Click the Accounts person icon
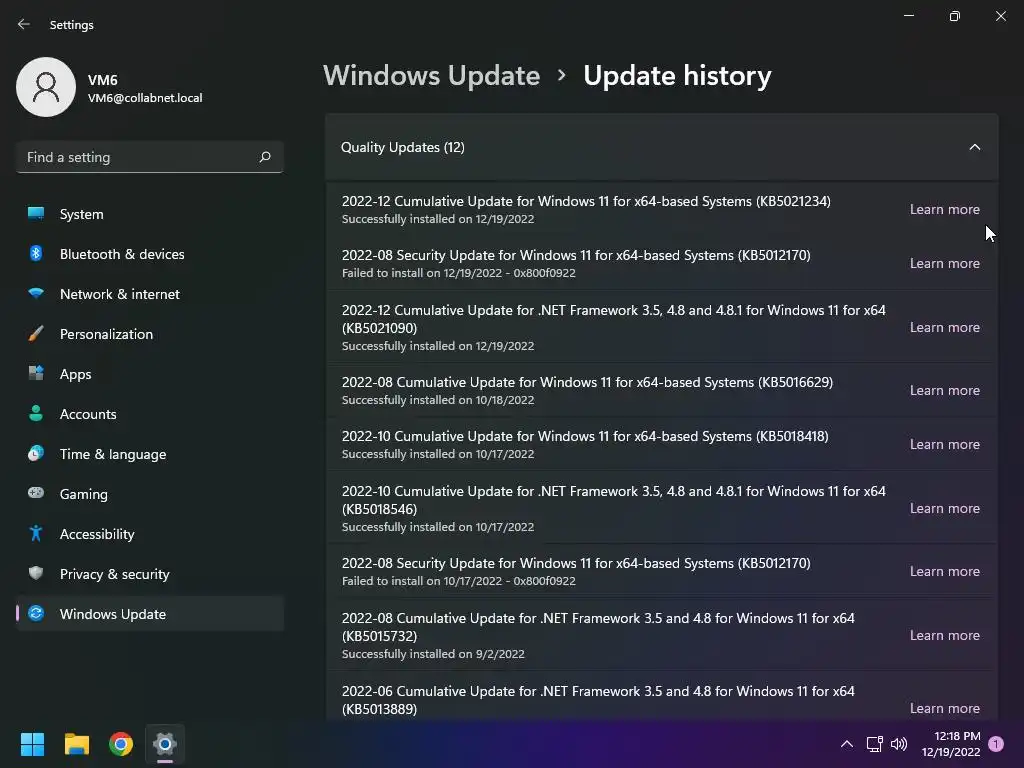This screenshot has height=768, width=1024. [x=36, y=413]
